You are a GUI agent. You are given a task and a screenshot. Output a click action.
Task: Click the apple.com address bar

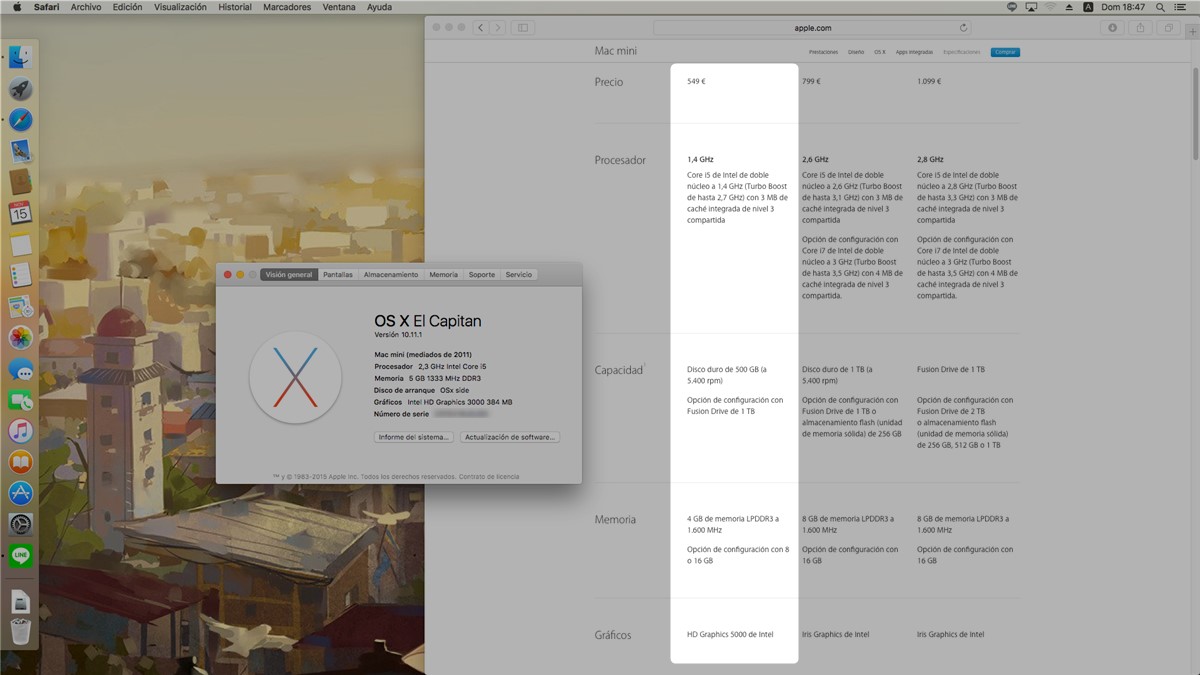click(x=812, y=28)
